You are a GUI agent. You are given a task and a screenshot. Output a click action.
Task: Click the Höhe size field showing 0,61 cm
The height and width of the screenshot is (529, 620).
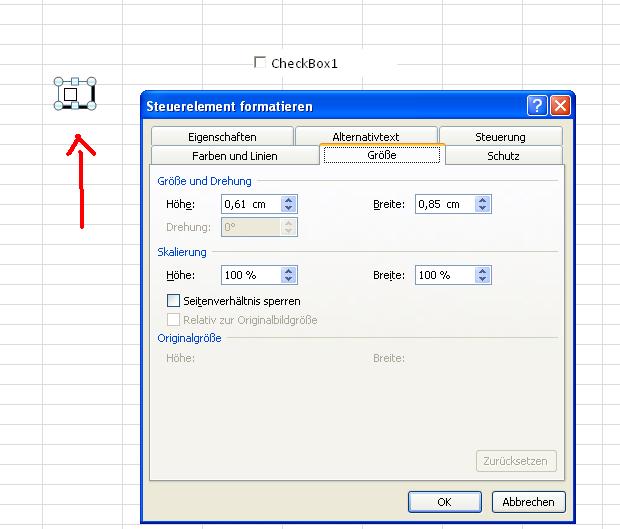pos(251,204)
